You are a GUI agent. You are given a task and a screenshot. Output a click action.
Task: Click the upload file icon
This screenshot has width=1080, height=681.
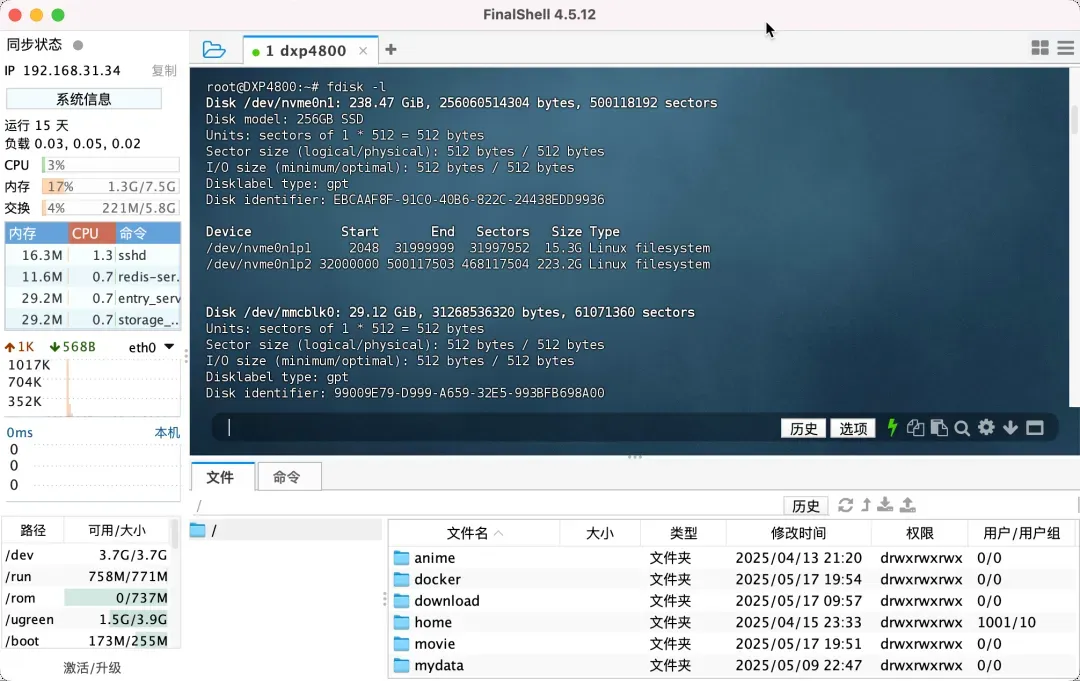click(x=908, y=505)
